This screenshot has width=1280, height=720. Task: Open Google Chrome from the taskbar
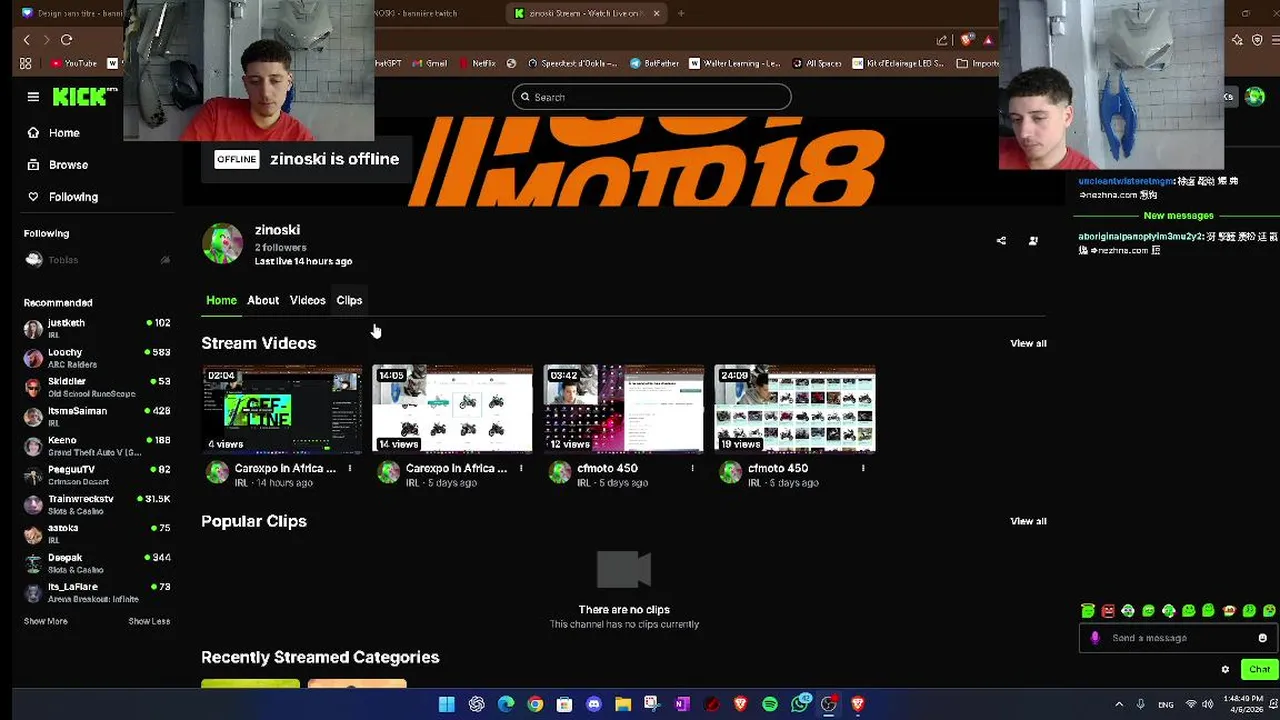coord(535,704)
